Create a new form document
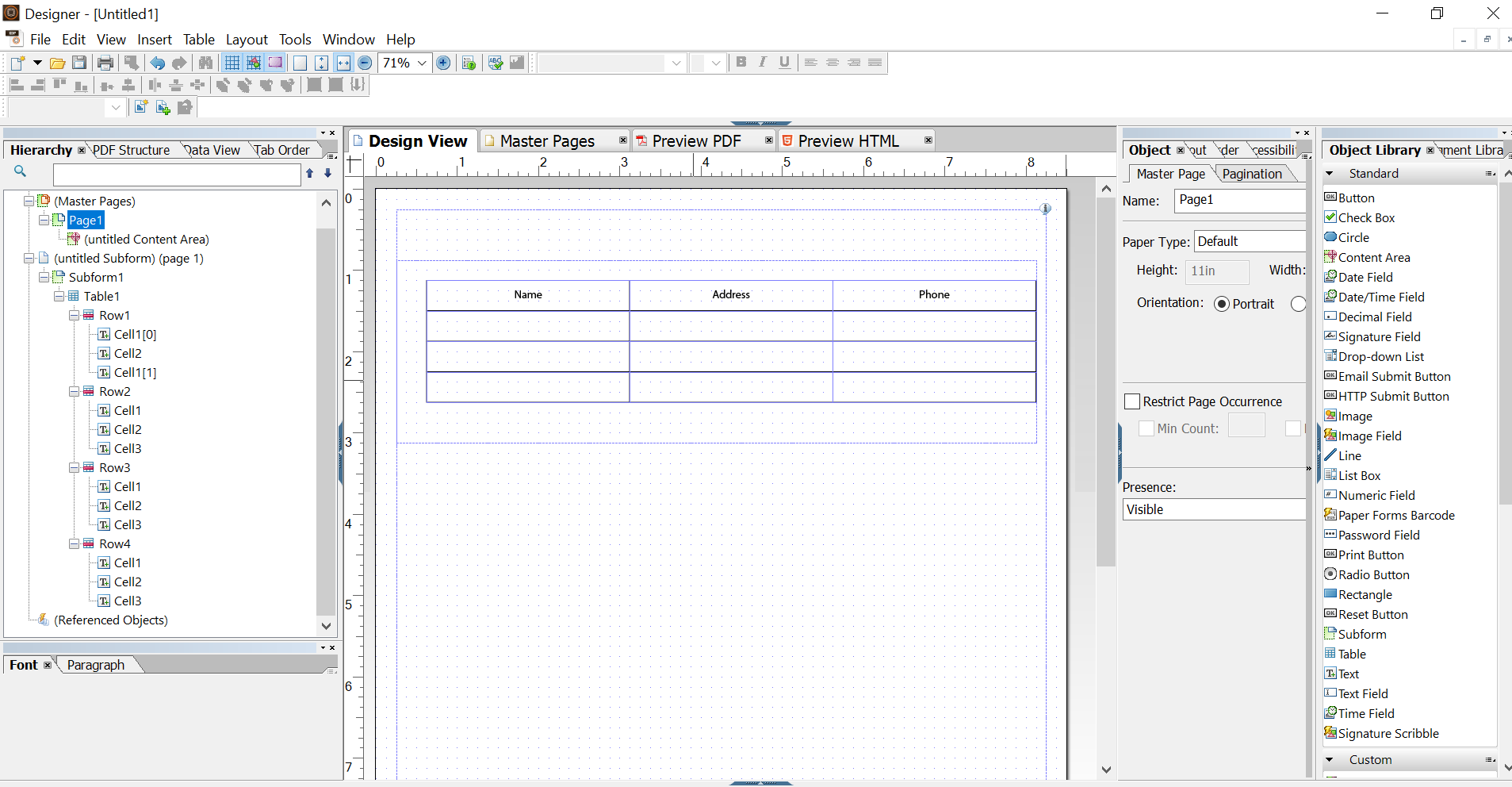This screenshot has width=1512, height=787. coord(17,63)
